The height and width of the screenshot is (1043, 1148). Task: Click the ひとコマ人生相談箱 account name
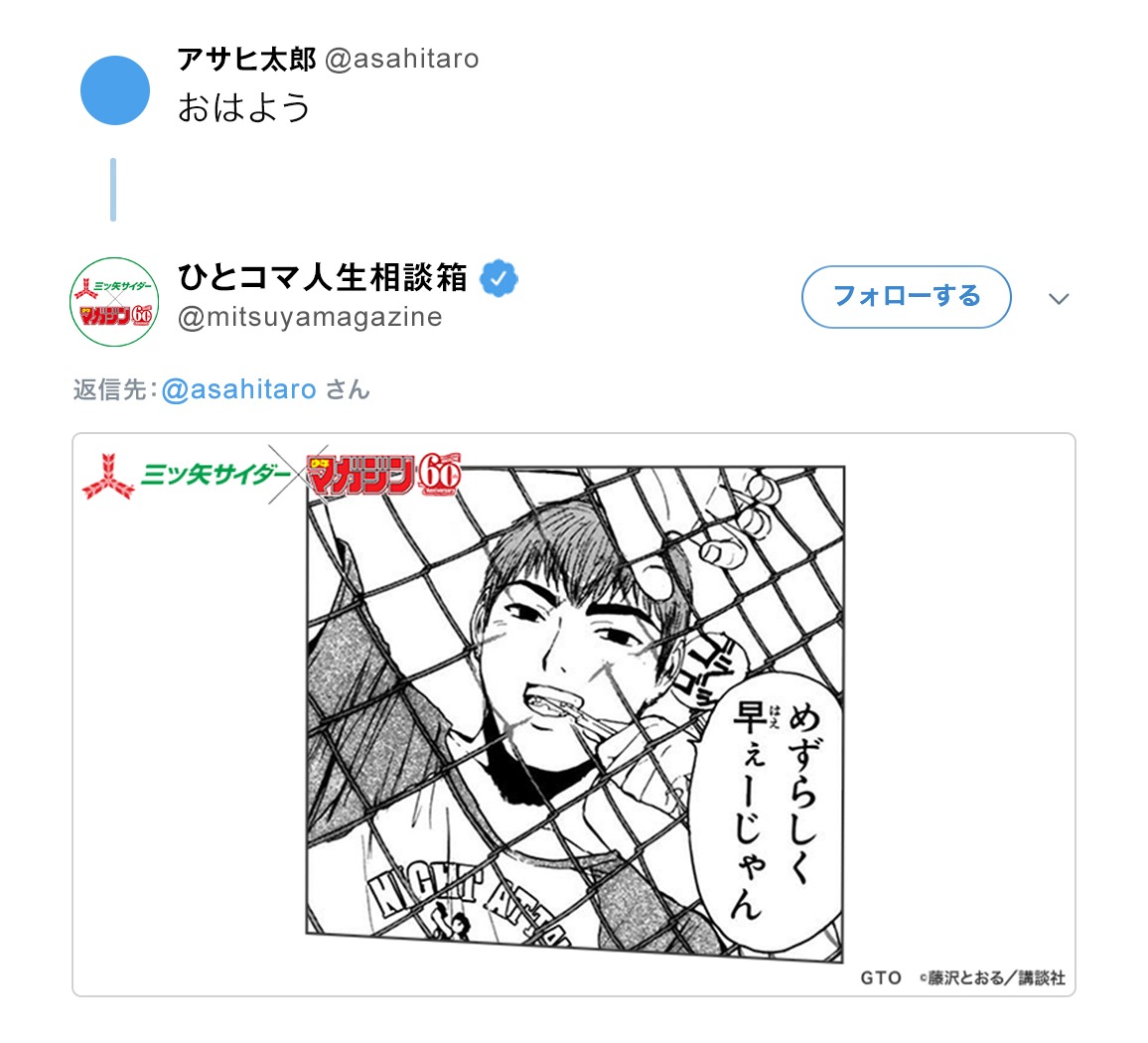(x=322, y=277)
